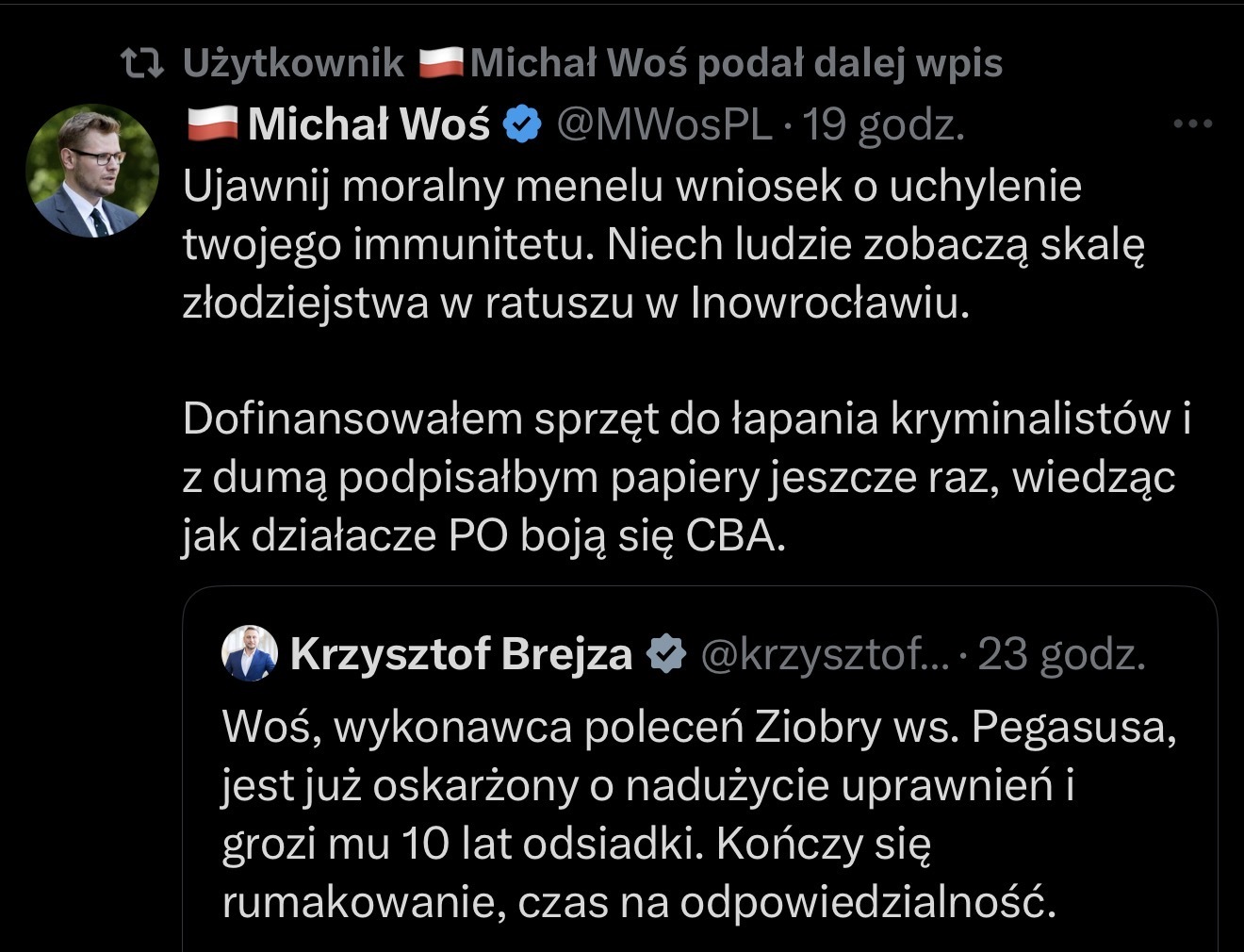Click Michał Woś's blue verified badge
This screenshot has height=952, width=1244.
pyautogui.click(x=522, y=124)
